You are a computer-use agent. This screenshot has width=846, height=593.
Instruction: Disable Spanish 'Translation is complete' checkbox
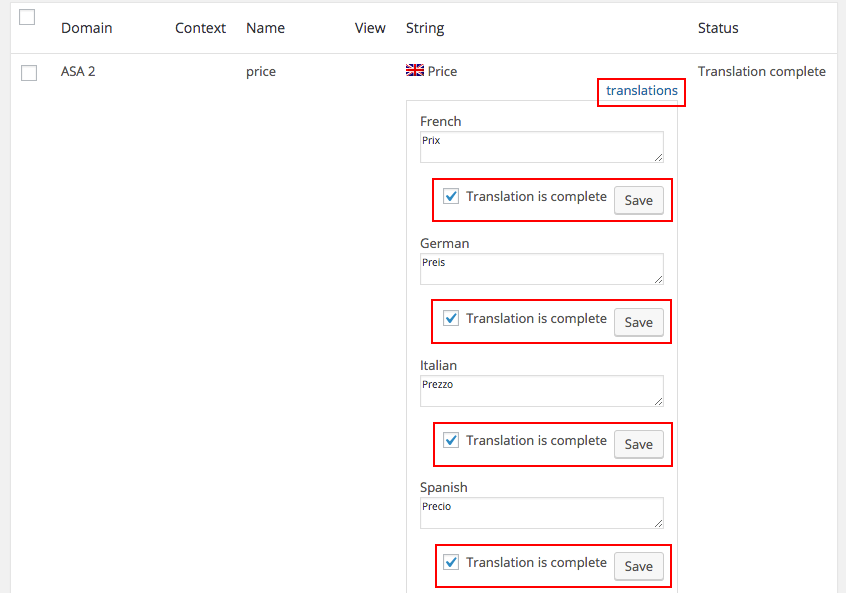click(451, 562)
